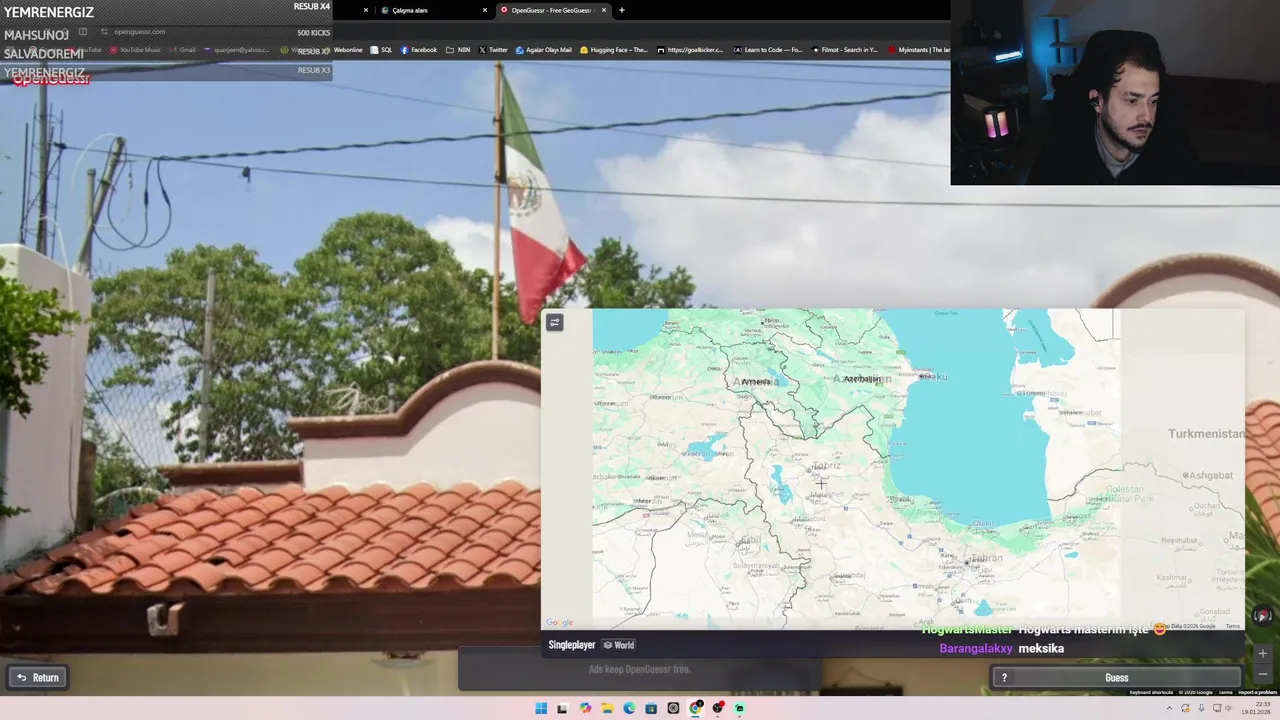Click Tehran on the map
Viewport: 1280px width, 720px height.
coord(985,558)
